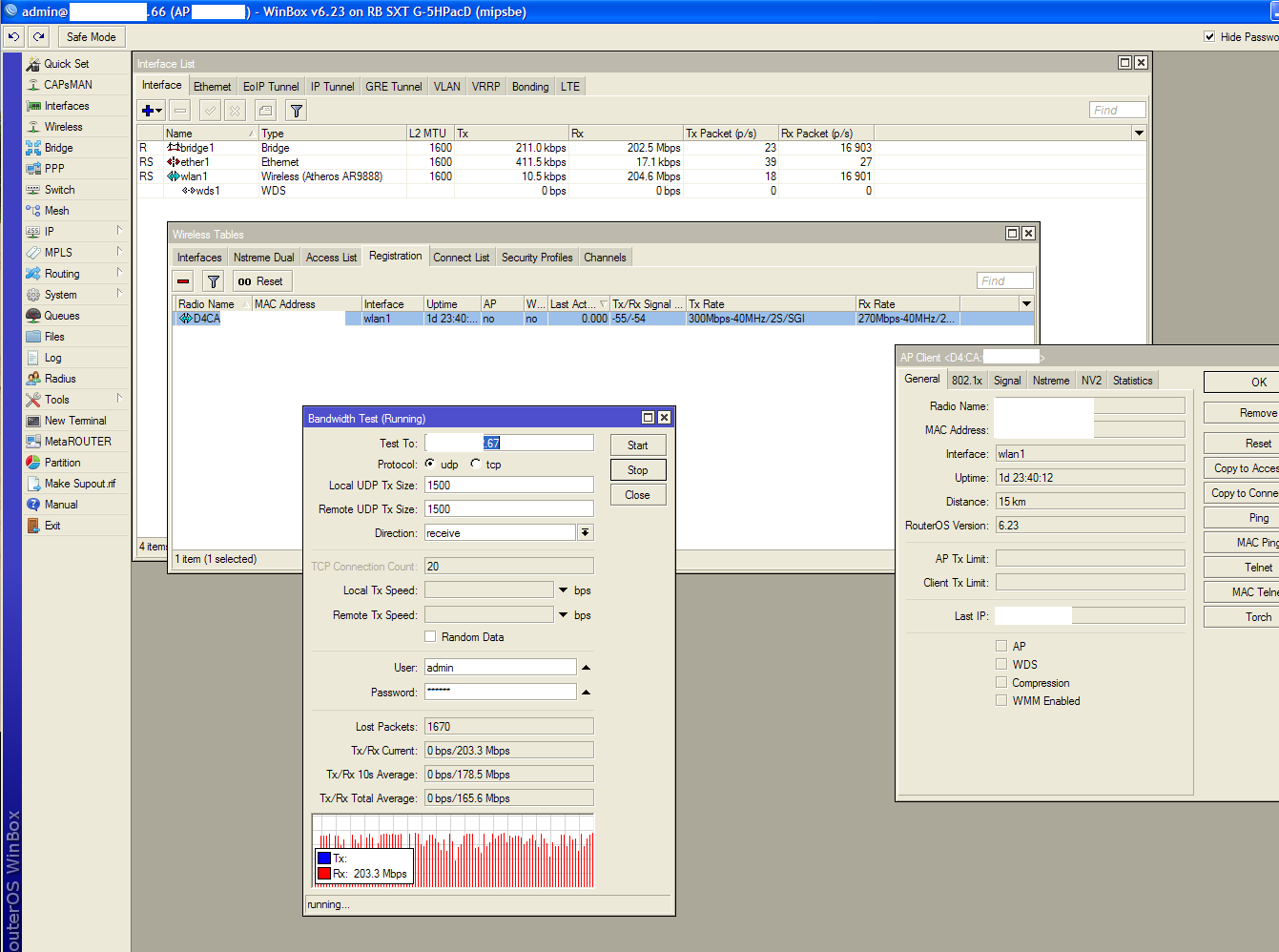Open Bridge from the sidebar menu
The height and width of the screenshot is (952, 1279).
[58, 148]
